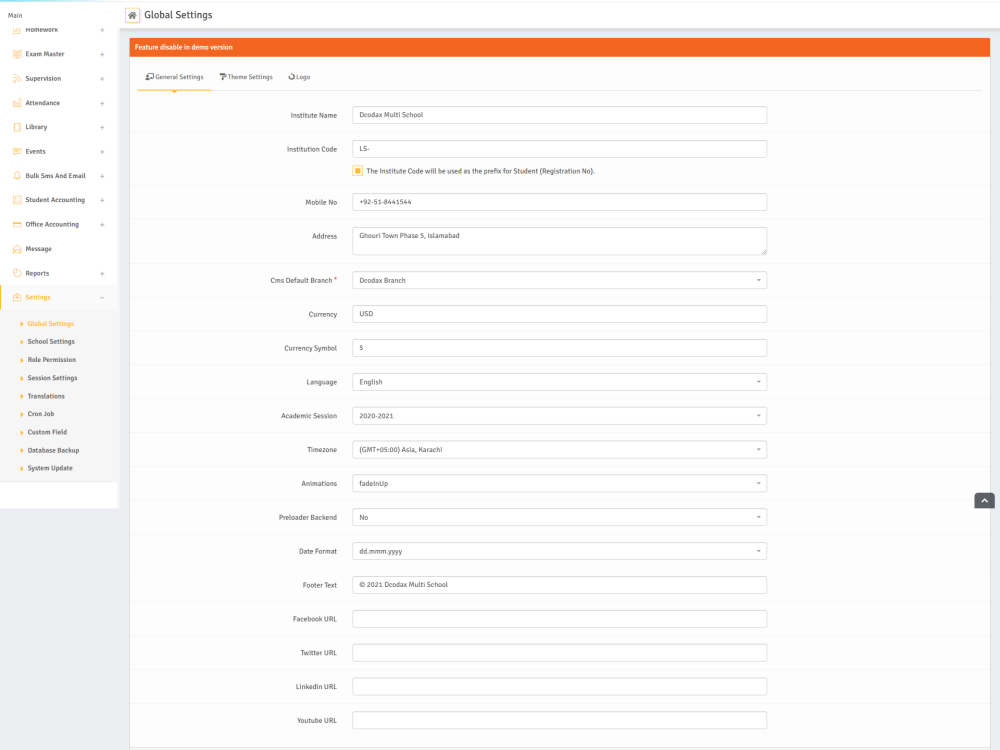
Task: Open System Update submenu item
Action: click(50, 468)
